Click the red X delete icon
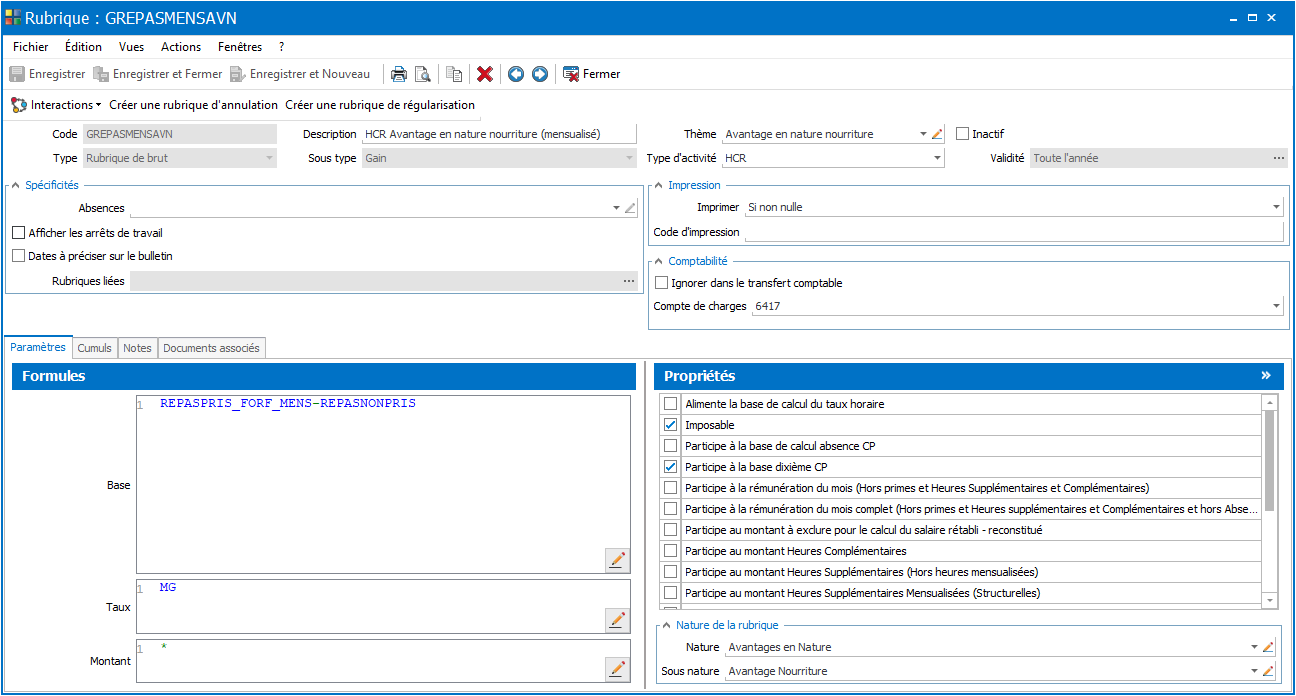The image size is (1296, 696). coord(485,74)
